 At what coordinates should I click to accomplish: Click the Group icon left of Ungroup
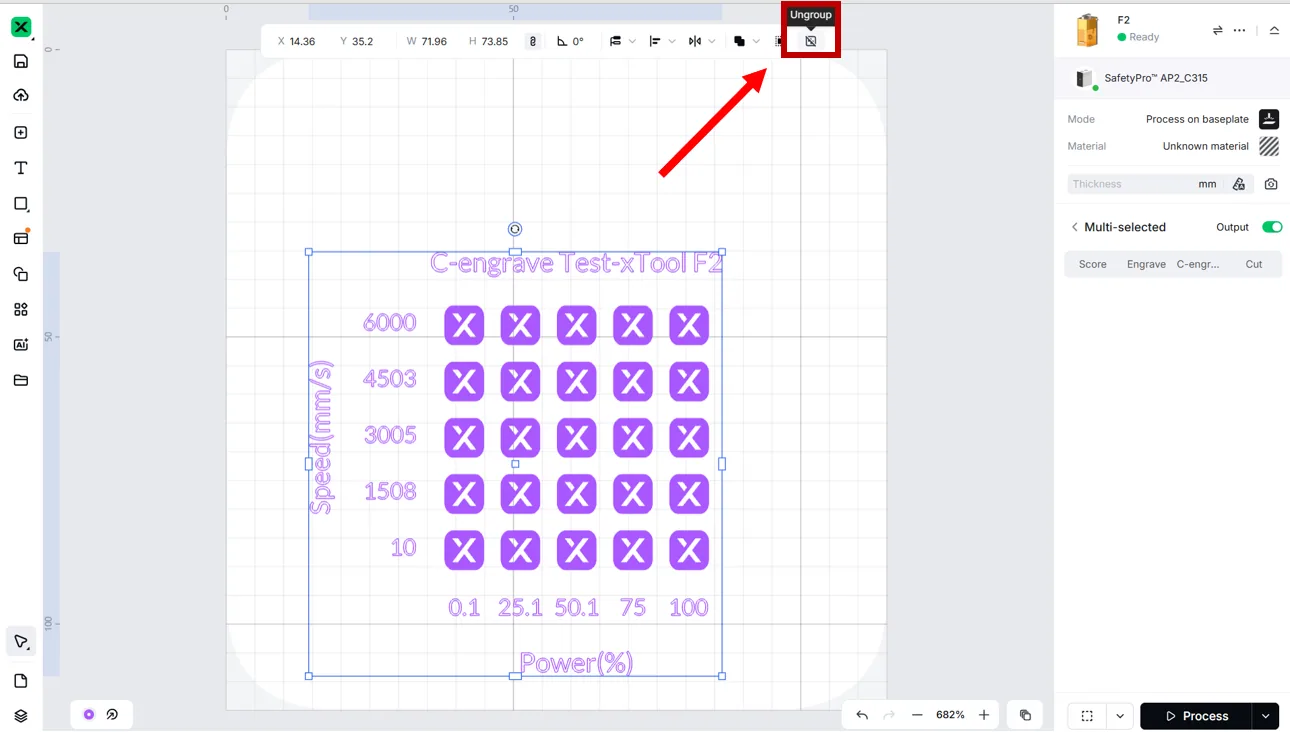pos(780,41)
